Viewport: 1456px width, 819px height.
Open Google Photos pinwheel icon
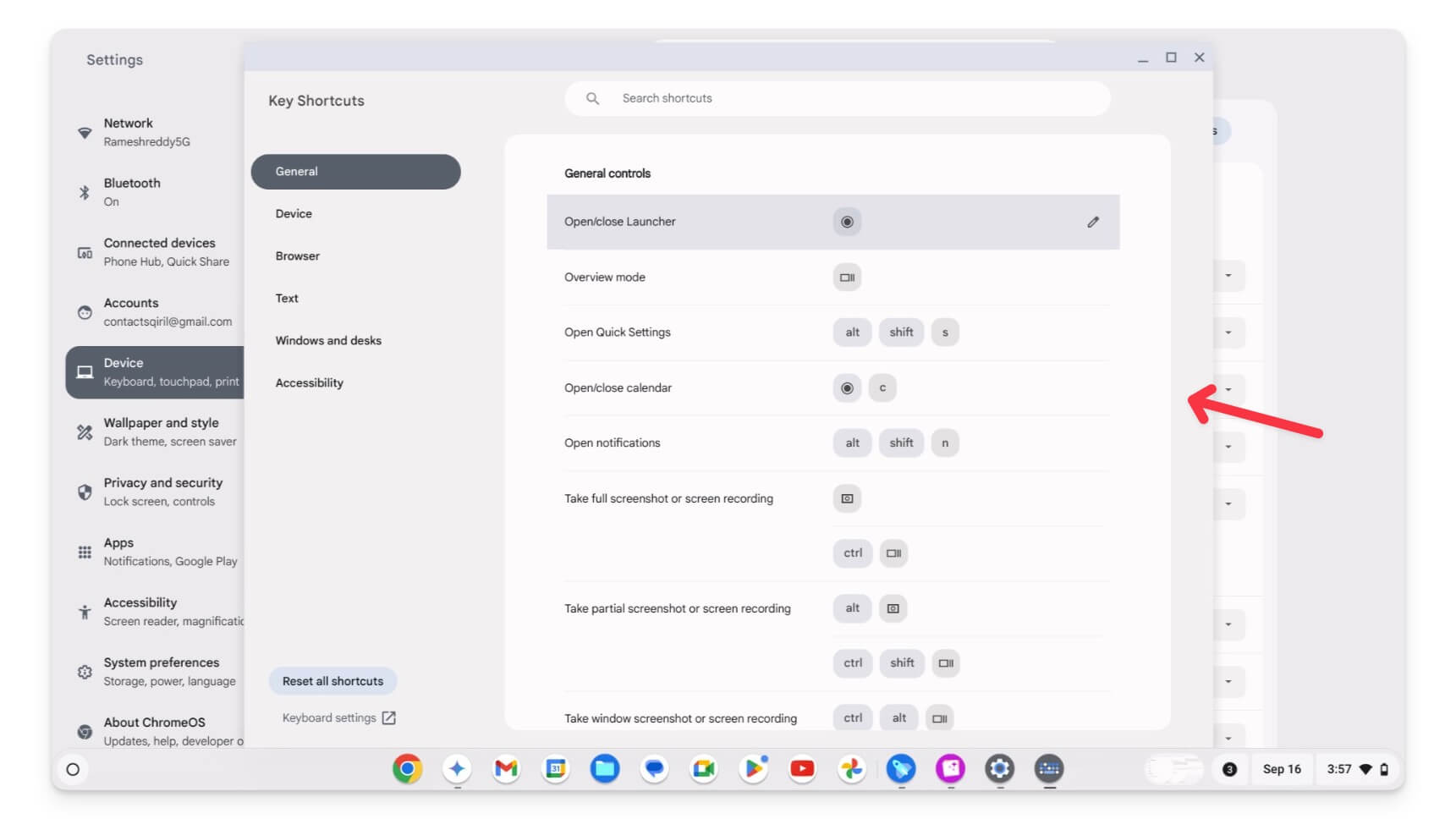pyautogui.click(x=851, y=768)
